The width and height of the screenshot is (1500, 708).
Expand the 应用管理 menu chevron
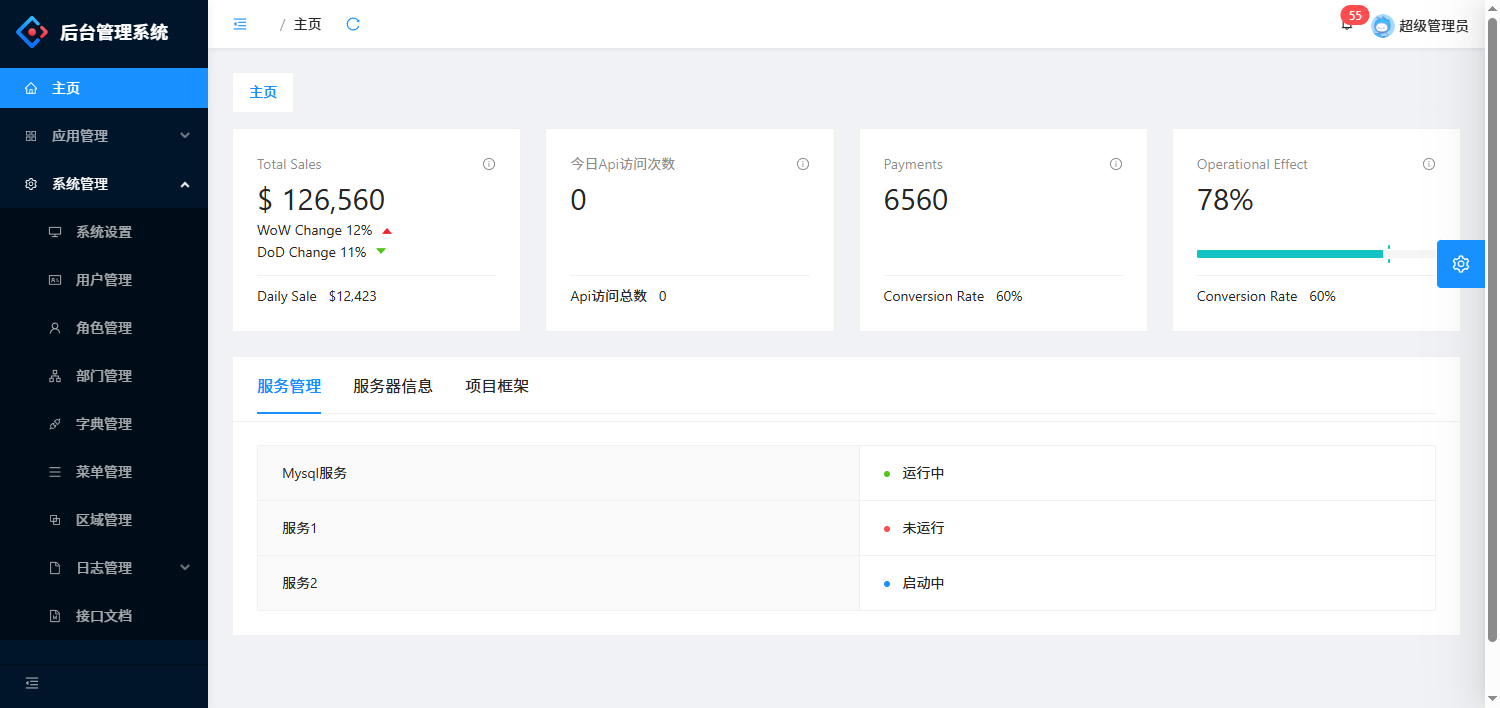[x=184, y=135]
